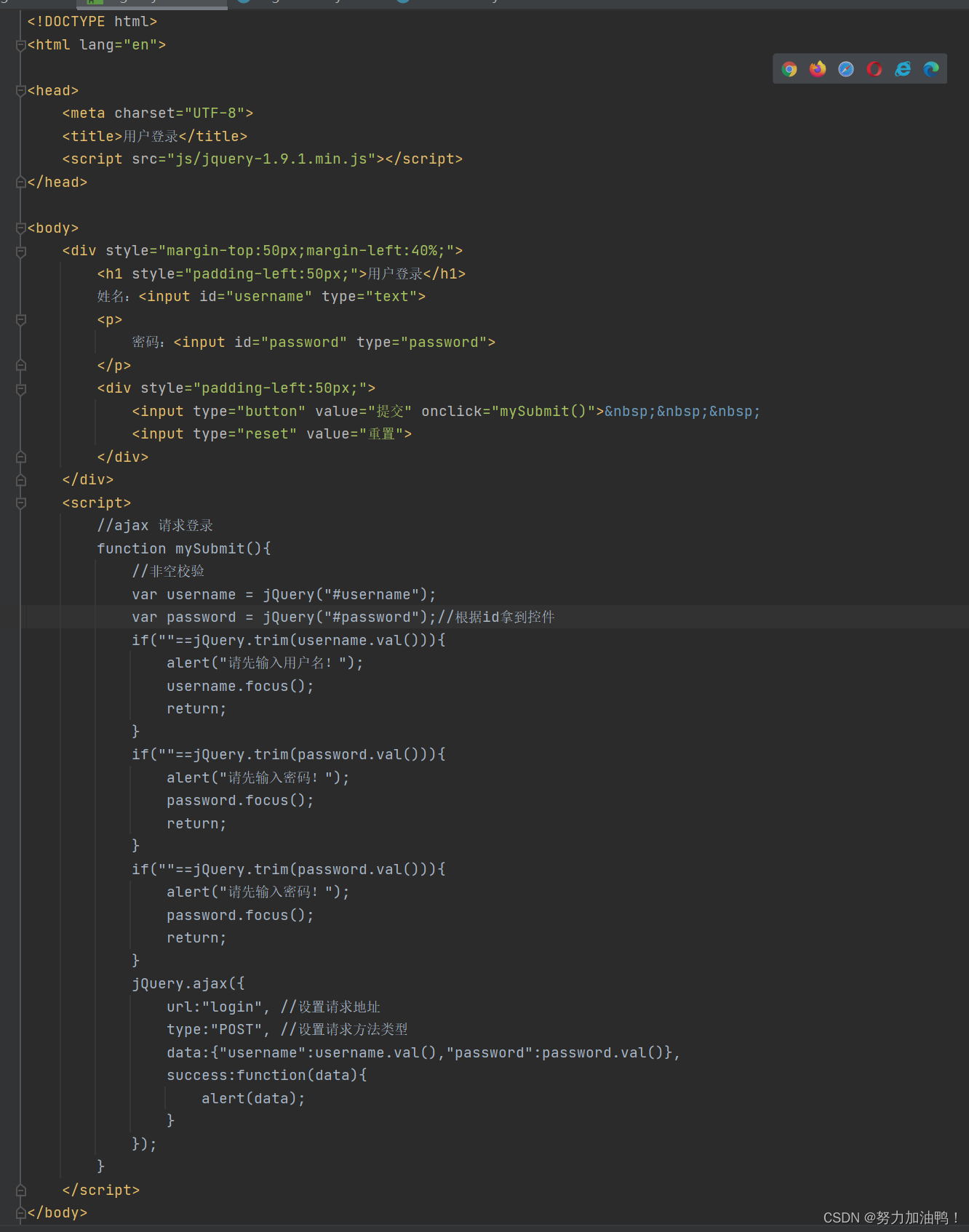This screenshot has width=969, height=1232.
Task: Open page preview in Firefox browser
Action: tap(818, 69)
